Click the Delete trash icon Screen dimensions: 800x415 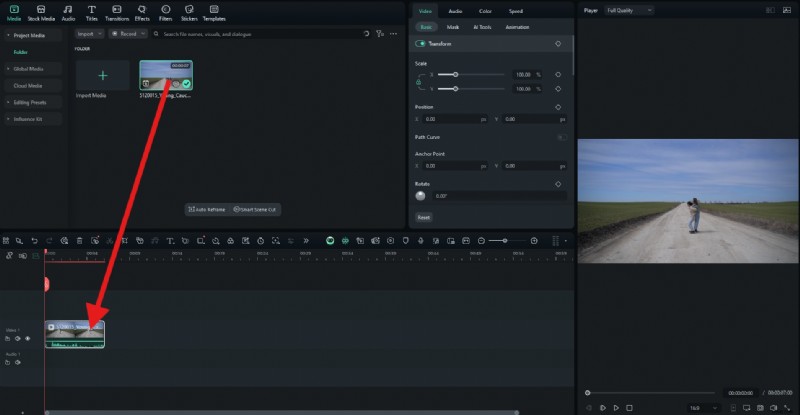tap(80, 241)
